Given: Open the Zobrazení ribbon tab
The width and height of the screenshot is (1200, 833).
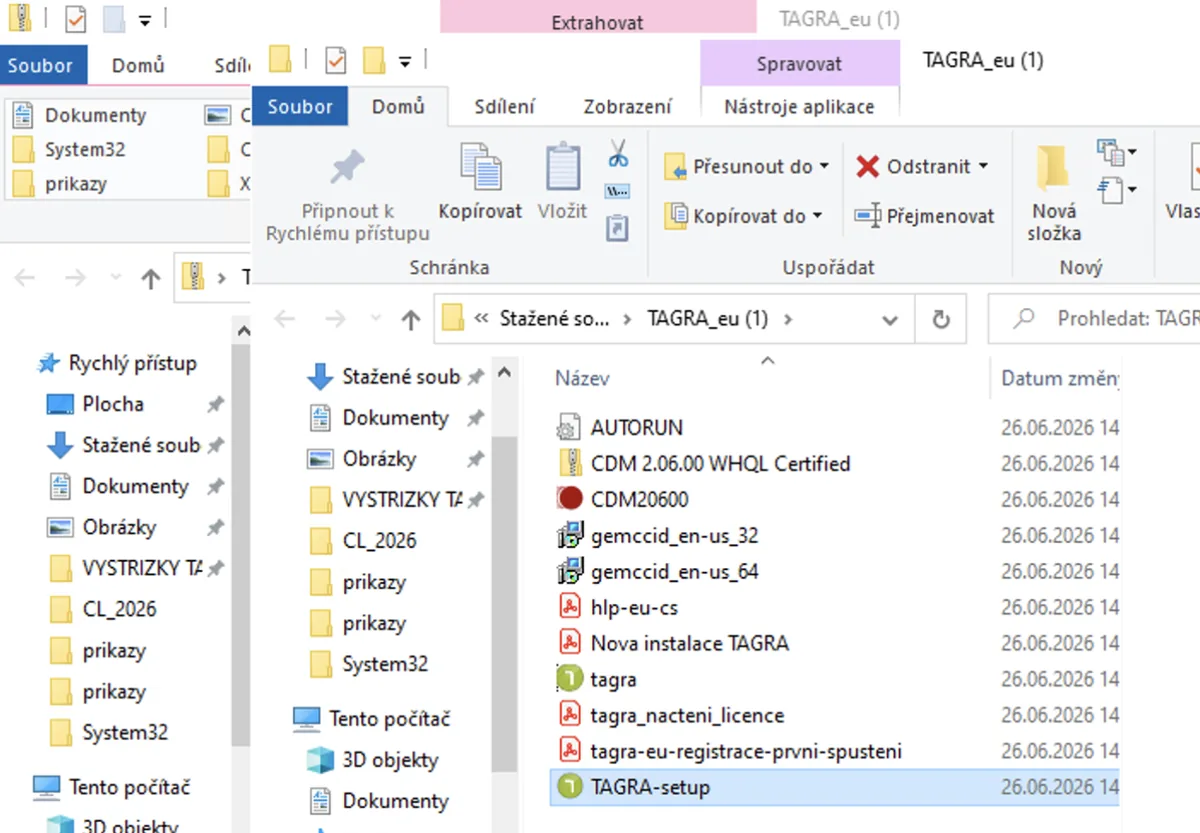Looking at the screenshot, I should (628, 106).
